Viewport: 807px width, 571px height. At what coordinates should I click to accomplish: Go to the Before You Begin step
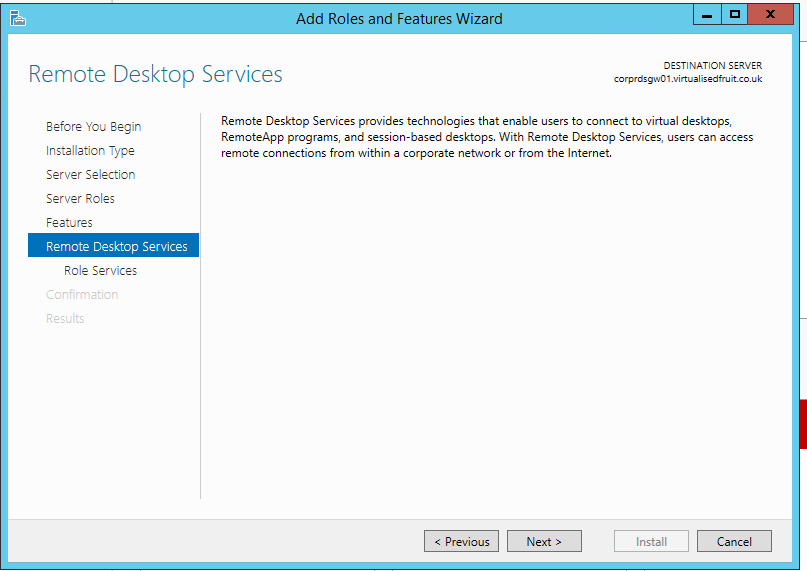pos(93,127)
